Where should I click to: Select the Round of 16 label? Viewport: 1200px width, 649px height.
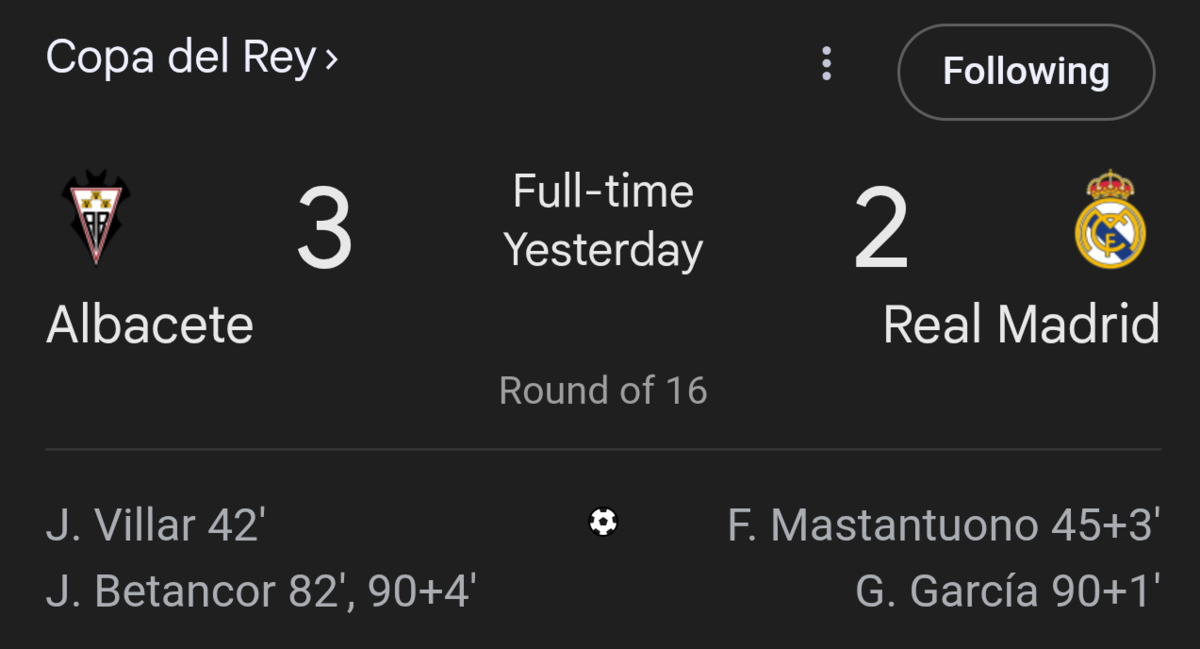tap(603, 390)
